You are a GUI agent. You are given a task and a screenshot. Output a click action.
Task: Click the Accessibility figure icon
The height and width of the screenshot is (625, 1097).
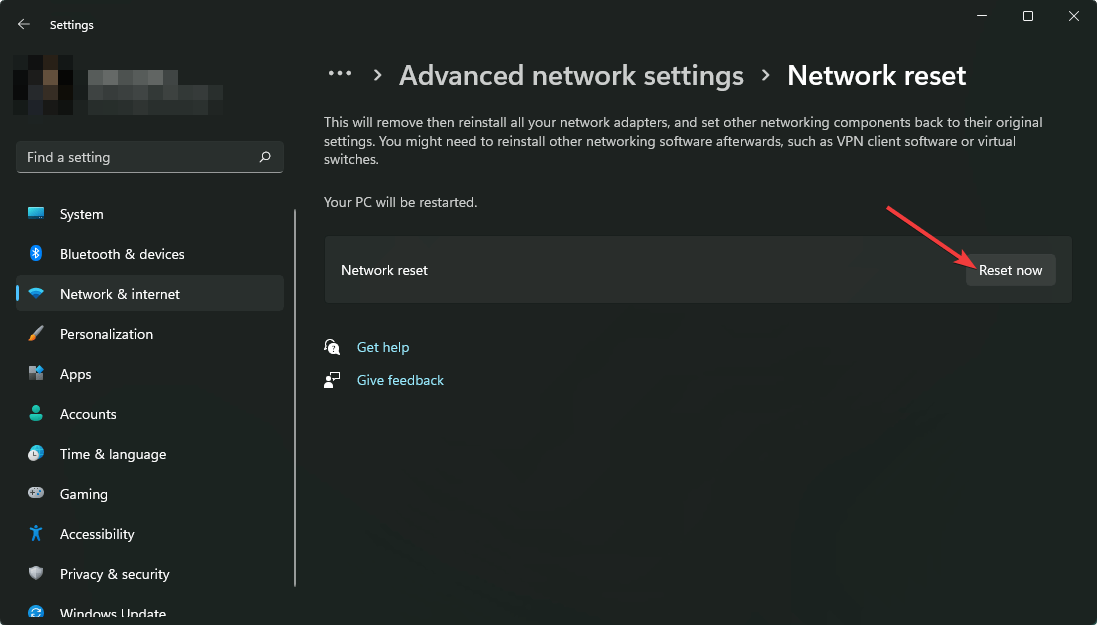pyautogui.click(x=34, y=533)
